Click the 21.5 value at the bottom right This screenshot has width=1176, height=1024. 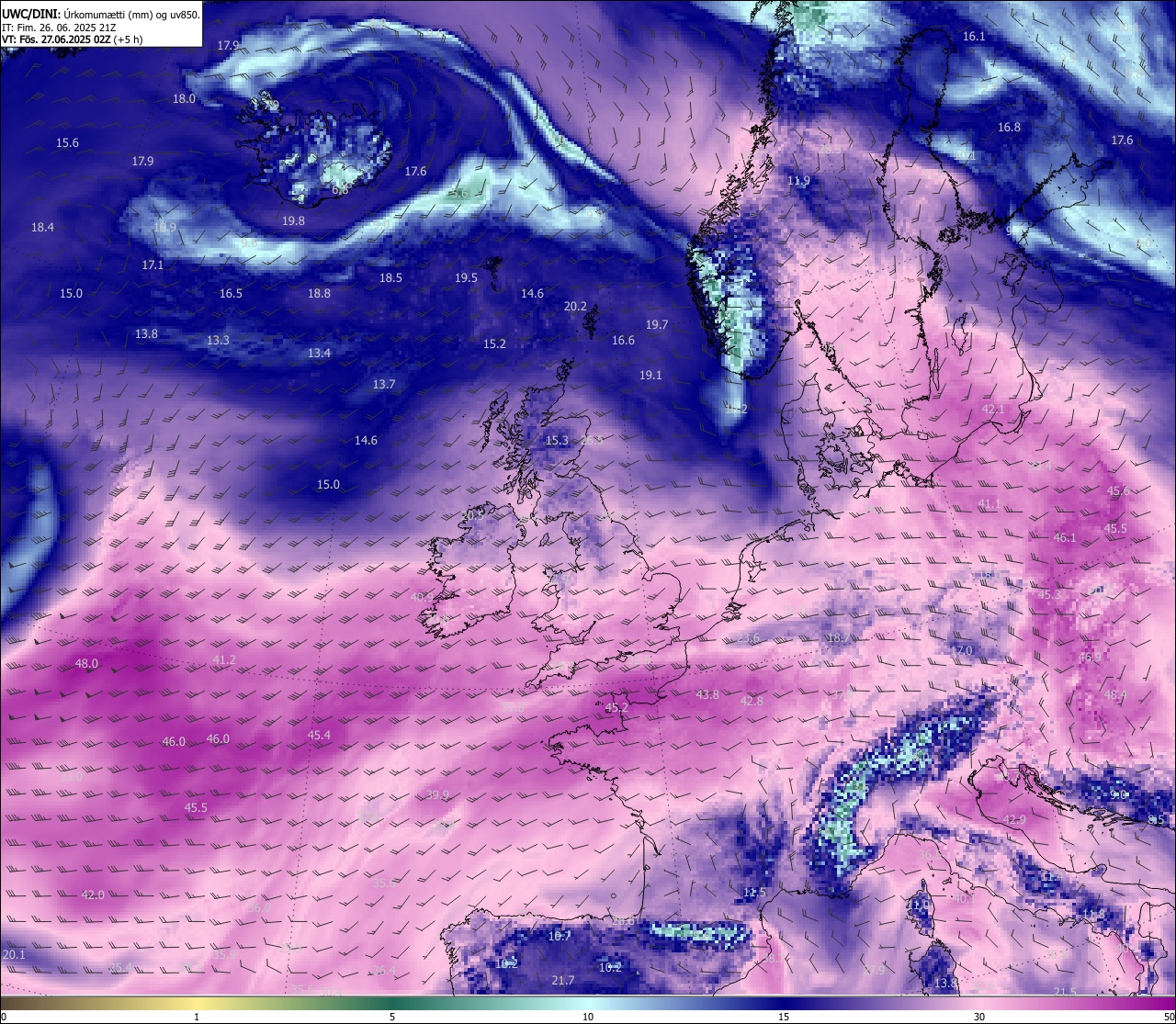(1064, 992)
